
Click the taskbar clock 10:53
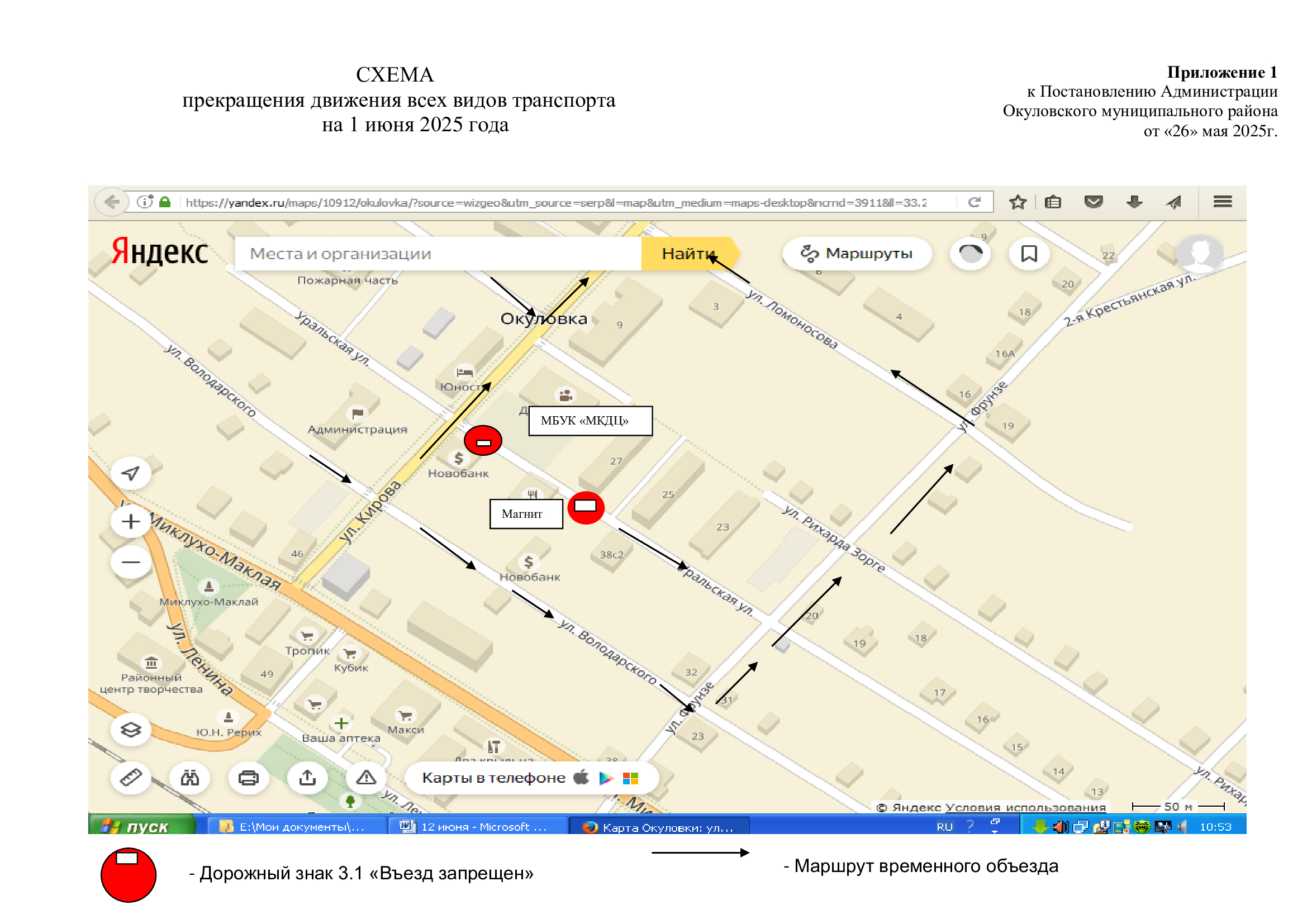(x=1215, y=827)
